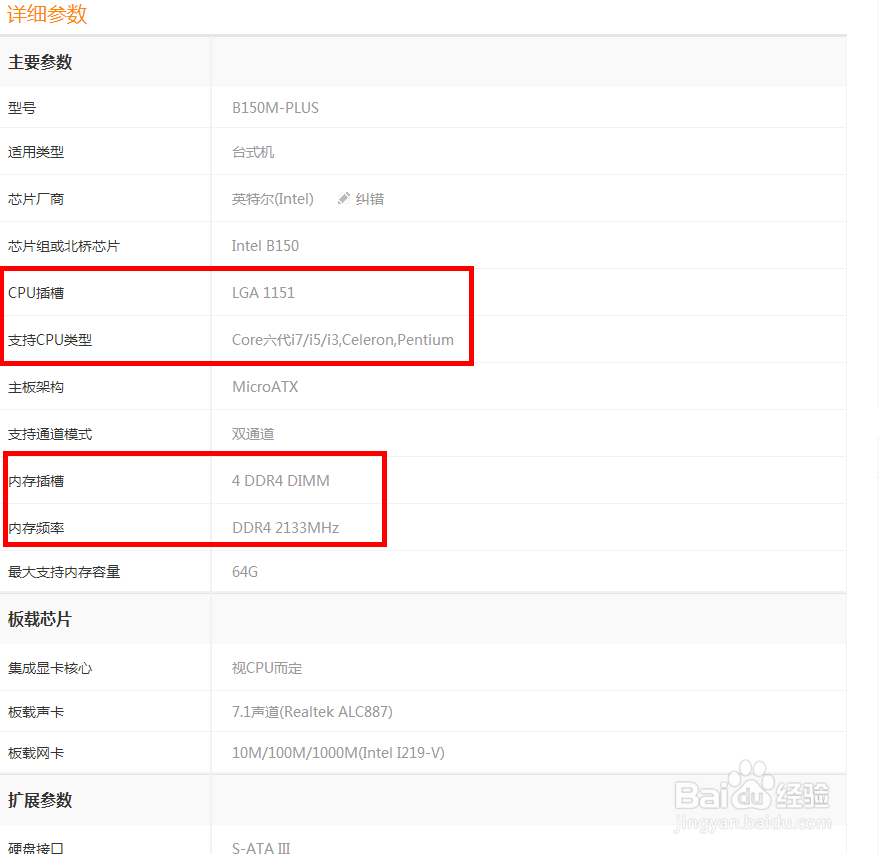This screenshot has width=879, height=854.
Task: Select the LGA 1151 socket value
Action: point(263,293)
